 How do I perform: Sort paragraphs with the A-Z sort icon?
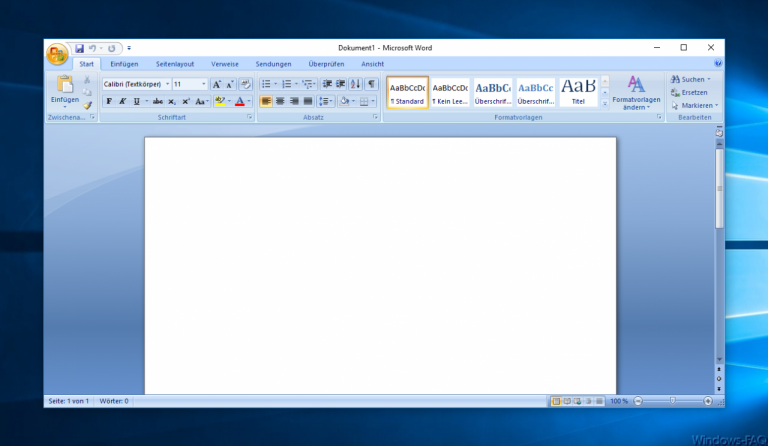point(356,84)
